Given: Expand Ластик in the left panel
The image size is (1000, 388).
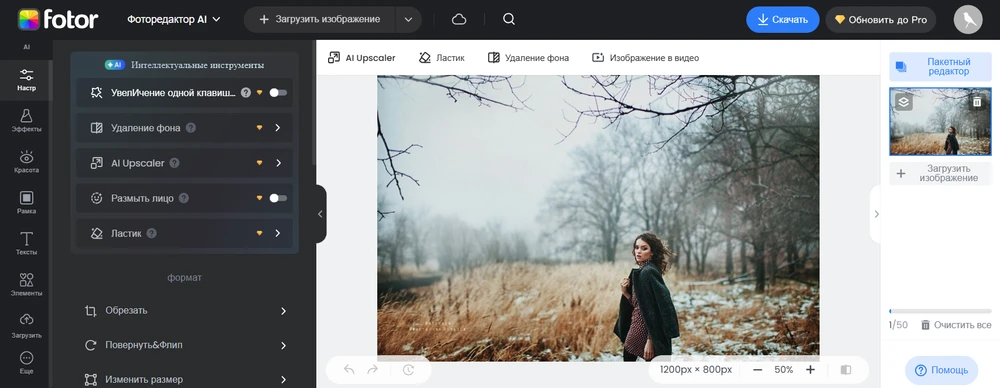Looking at the screenshot, I should pyautogui.click(x=277, y=233).
